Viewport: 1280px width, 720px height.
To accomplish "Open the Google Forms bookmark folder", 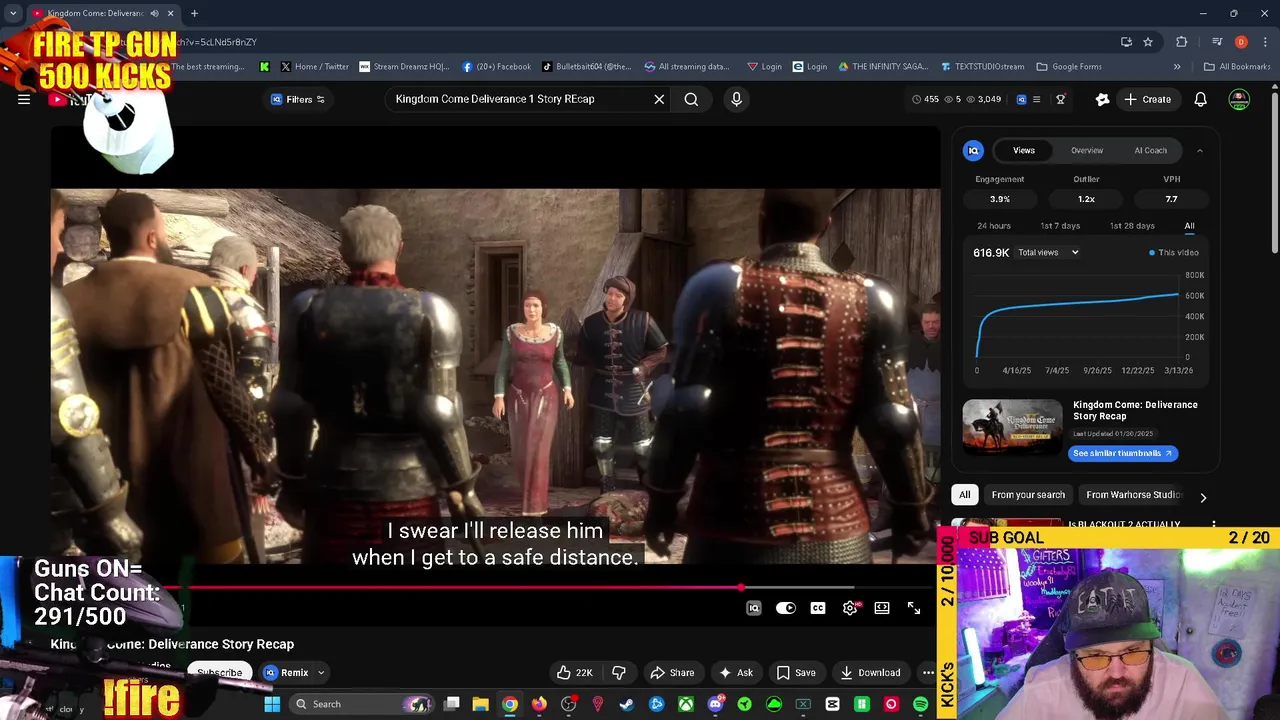I will coord(1069,67).
